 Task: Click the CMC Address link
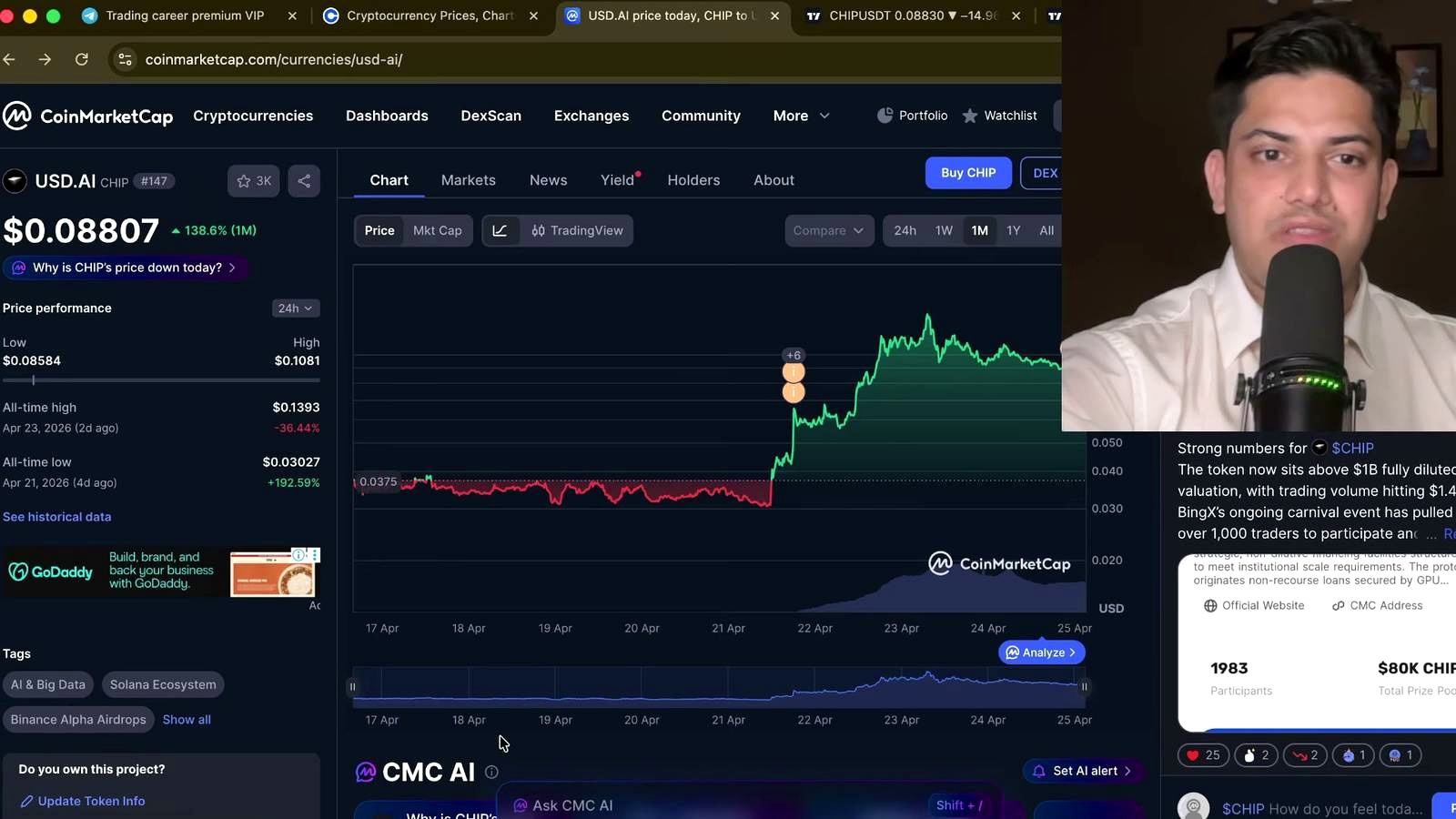[1377, 605]
